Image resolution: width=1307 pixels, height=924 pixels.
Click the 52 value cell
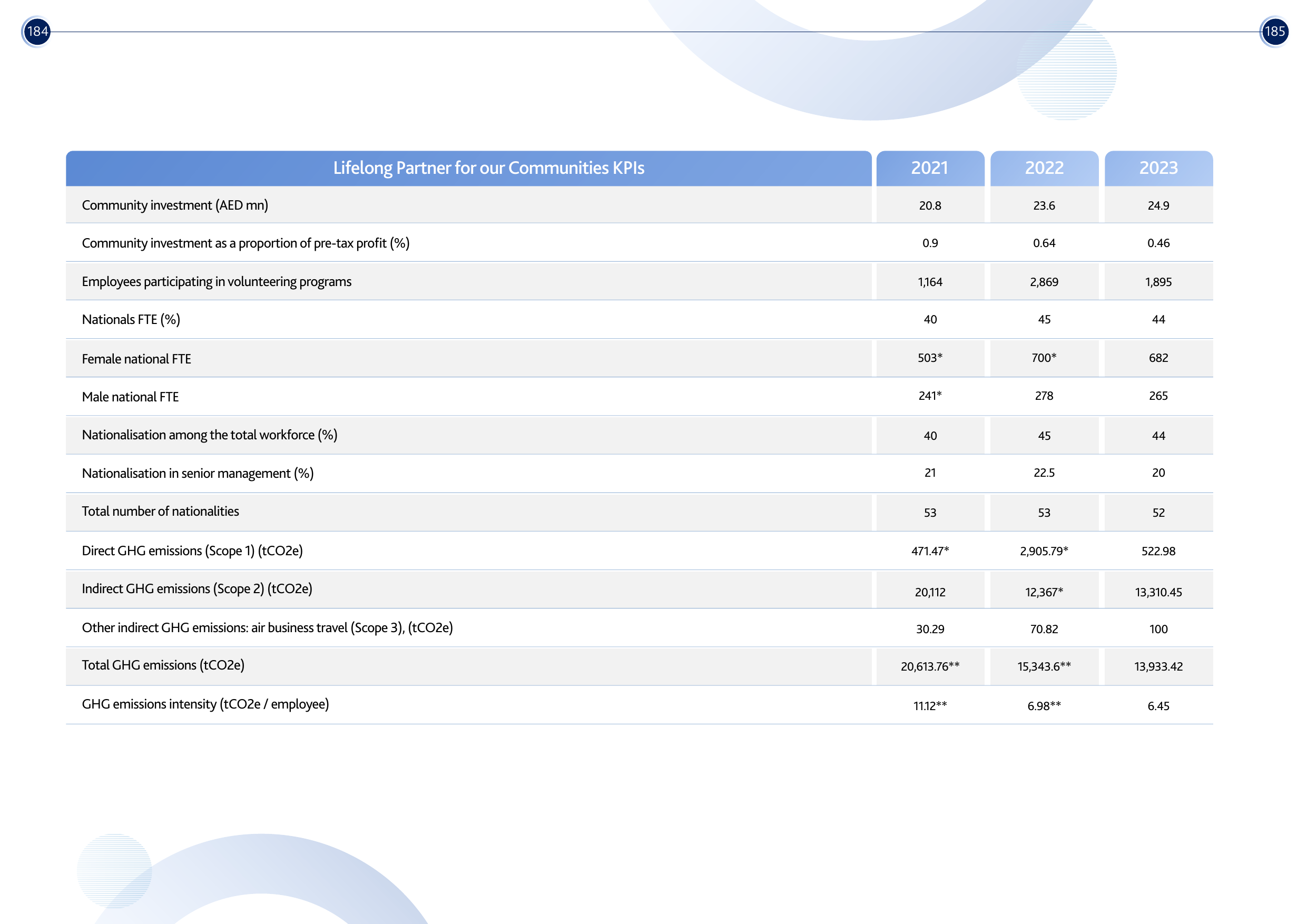(x=1158, y=513)
